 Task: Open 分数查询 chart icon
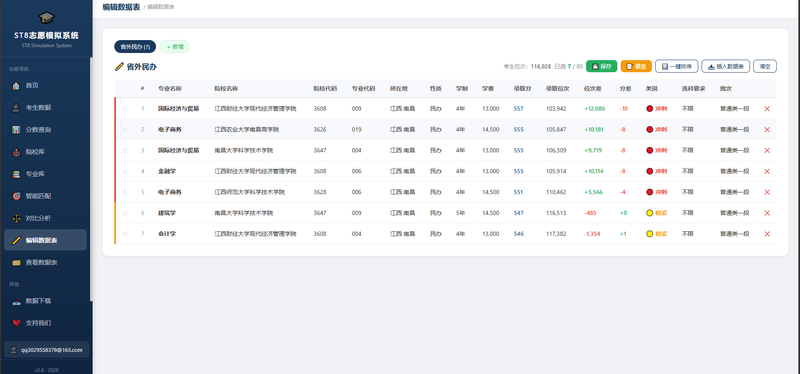click(16, 130)
